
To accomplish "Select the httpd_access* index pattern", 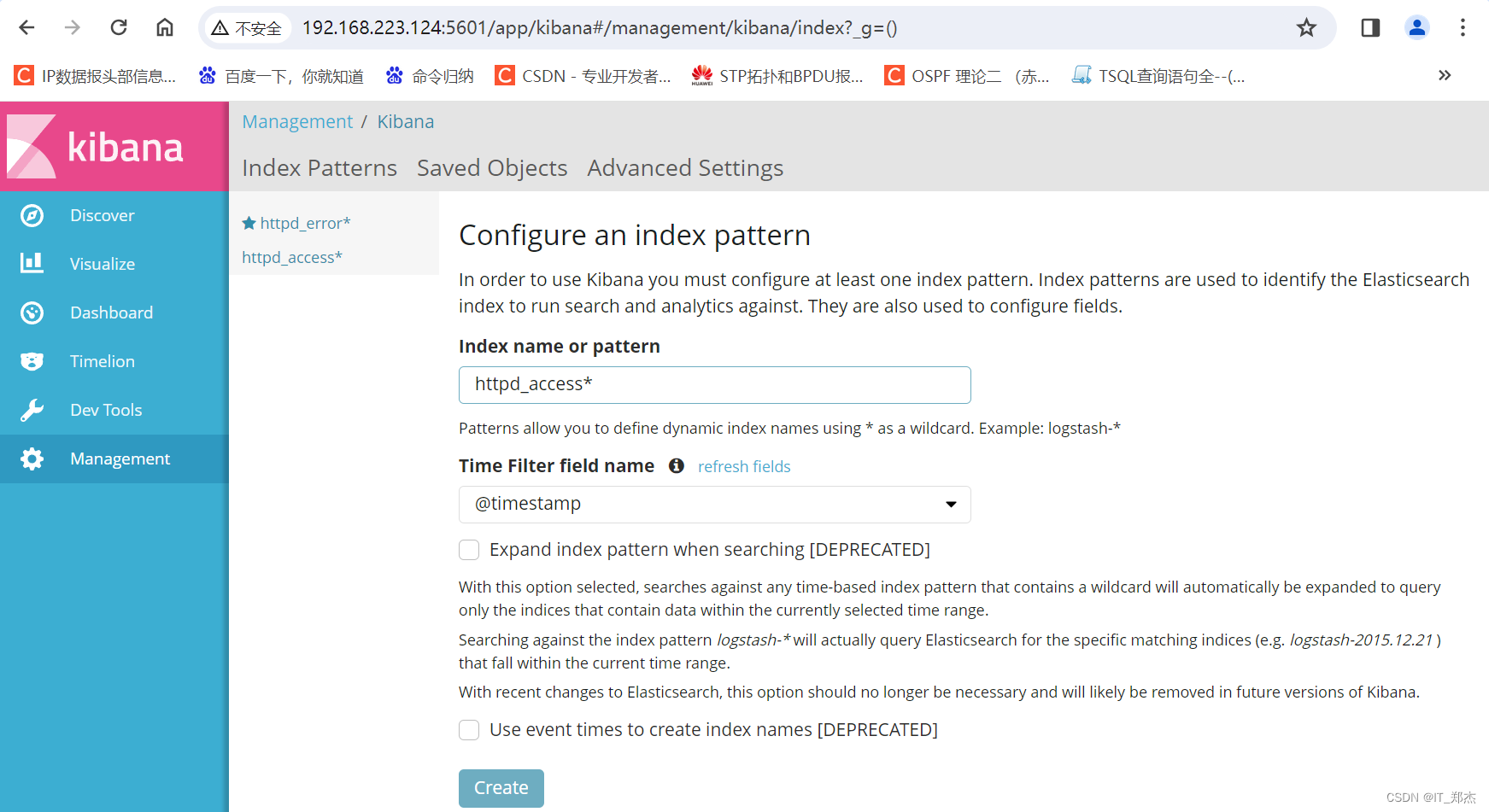I will point(292,257).
